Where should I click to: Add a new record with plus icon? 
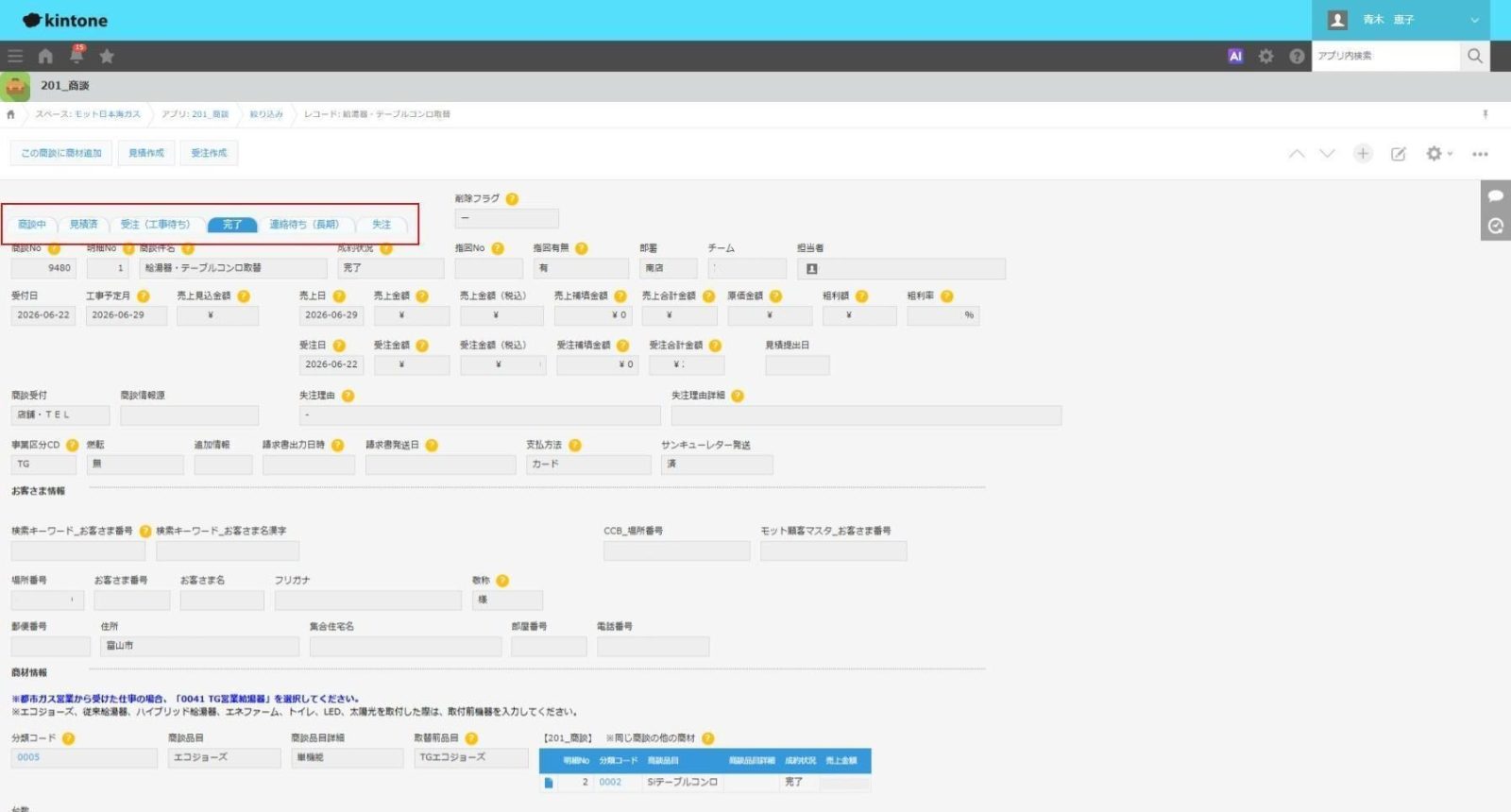1363,153
